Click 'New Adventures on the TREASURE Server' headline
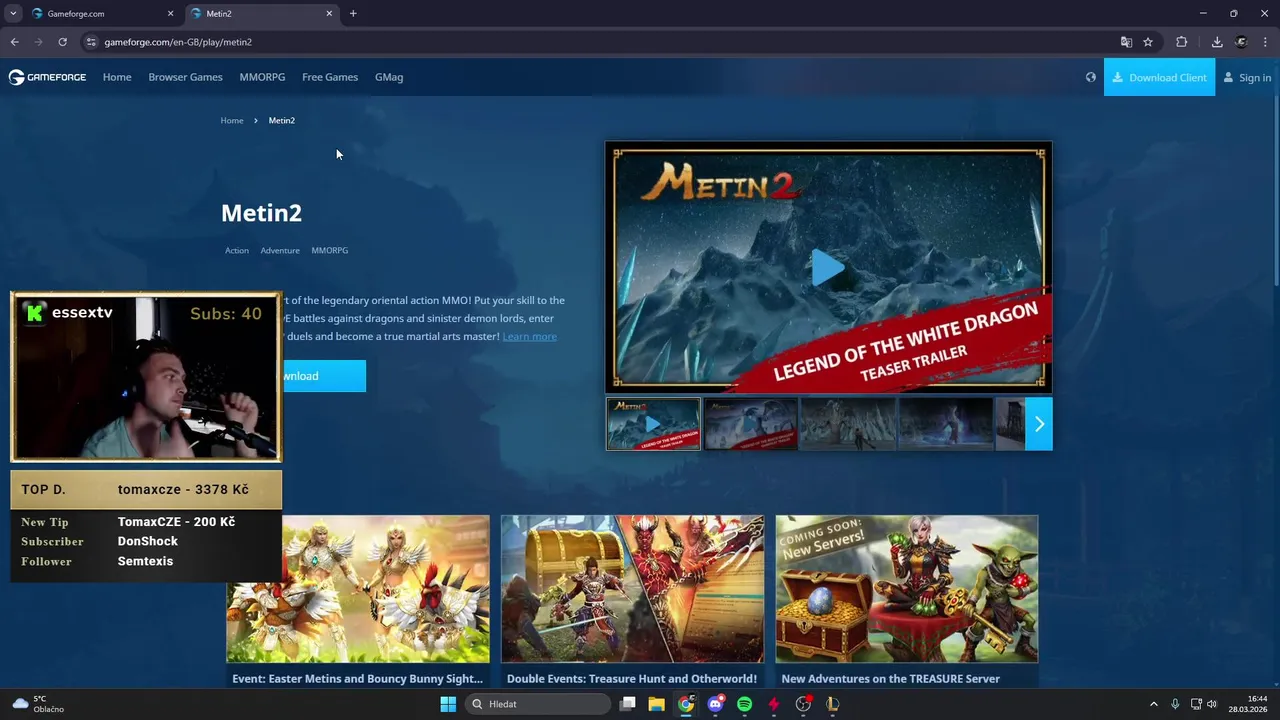The height and width of the screenshot is (720, 1280). [890, 678]
